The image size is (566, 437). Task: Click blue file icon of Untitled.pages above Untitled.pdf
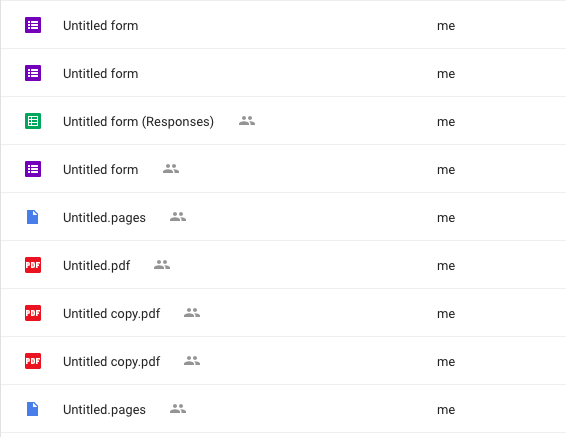pyautogui.click(x=33, y=217)
